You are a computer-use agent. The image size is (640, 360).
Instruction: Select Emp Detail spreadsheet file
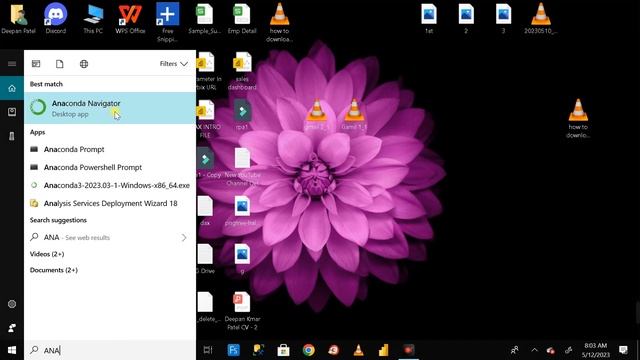click(x=242, y=19)
